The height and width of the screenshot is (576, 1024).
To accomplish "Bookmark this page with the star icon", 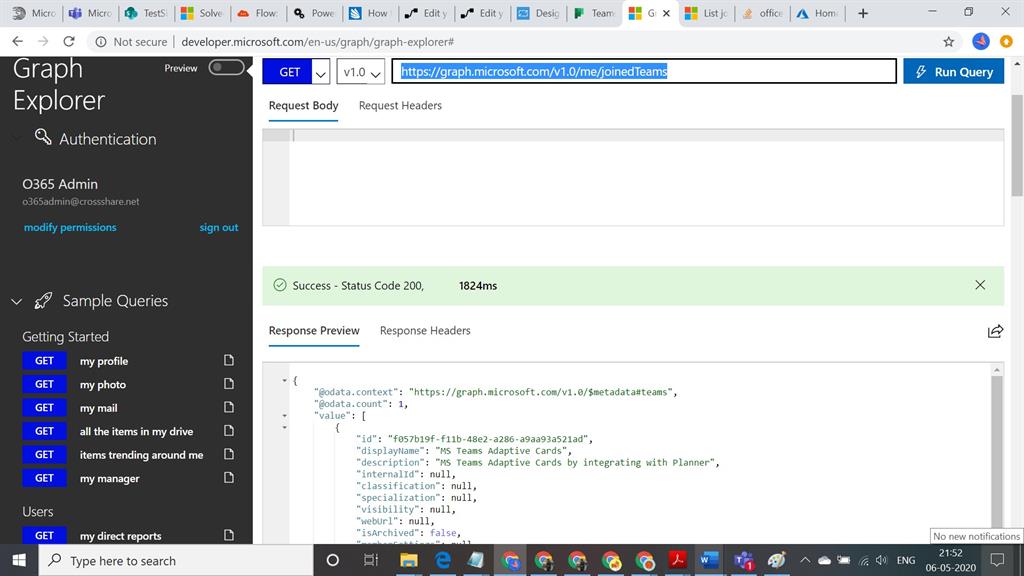I will click(948, 42).
